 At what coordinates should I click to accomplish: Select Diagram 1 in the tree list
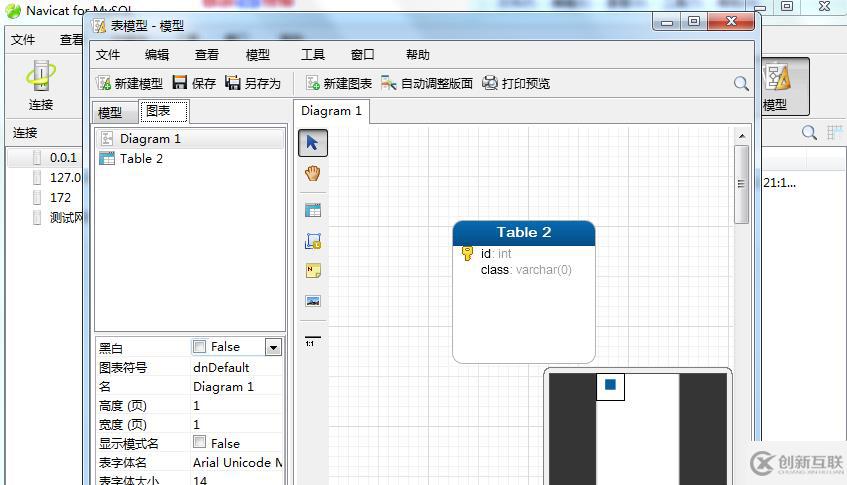click(190, 139)
